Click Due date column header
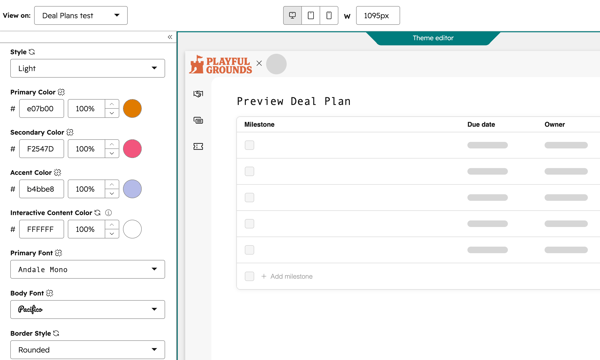This screenshot has width=600, height=360. coord(481,124)
